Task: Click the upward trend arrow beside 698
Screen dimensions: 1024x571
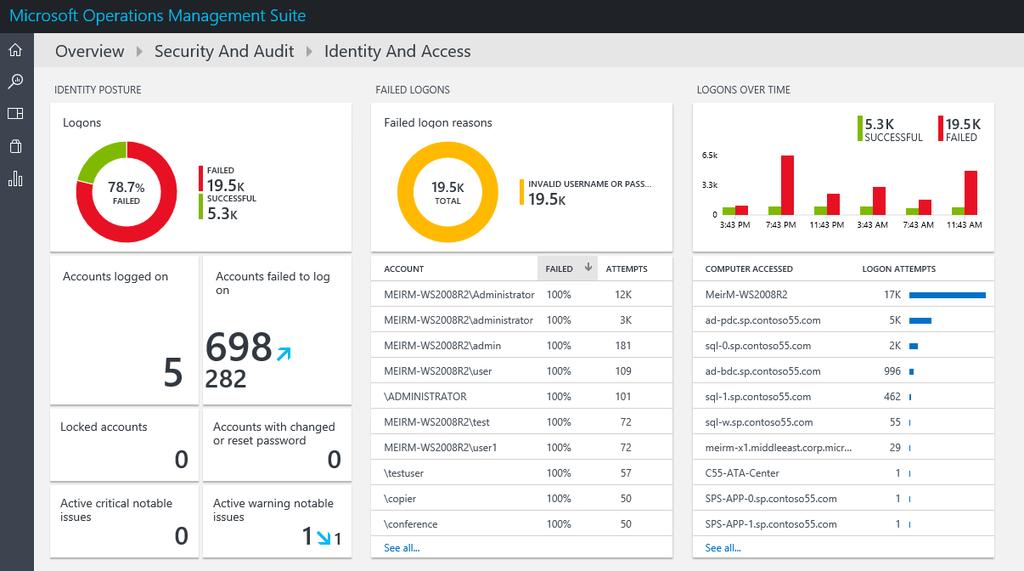Action: pos(283,353)
